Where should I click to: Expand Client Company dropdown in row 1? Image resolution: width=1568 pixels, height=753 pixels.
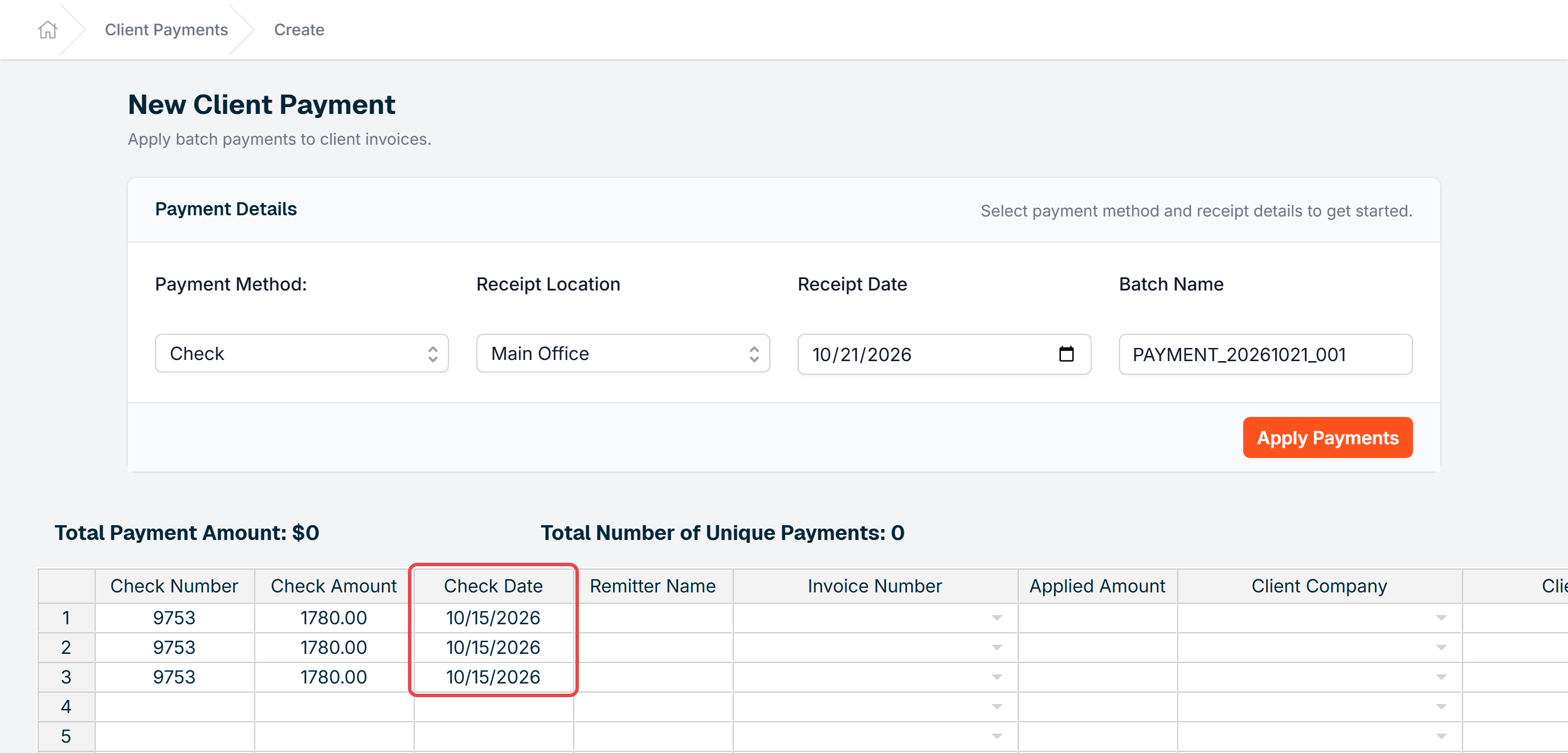[x=1441, y=618]
